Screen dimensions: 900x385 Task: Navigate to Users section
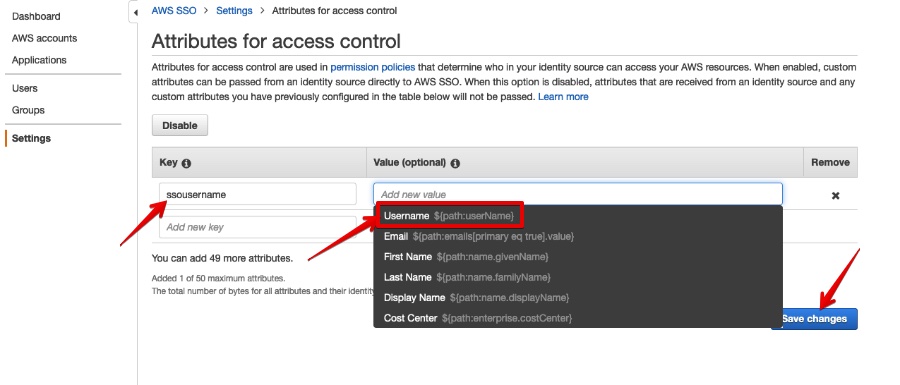25,88
